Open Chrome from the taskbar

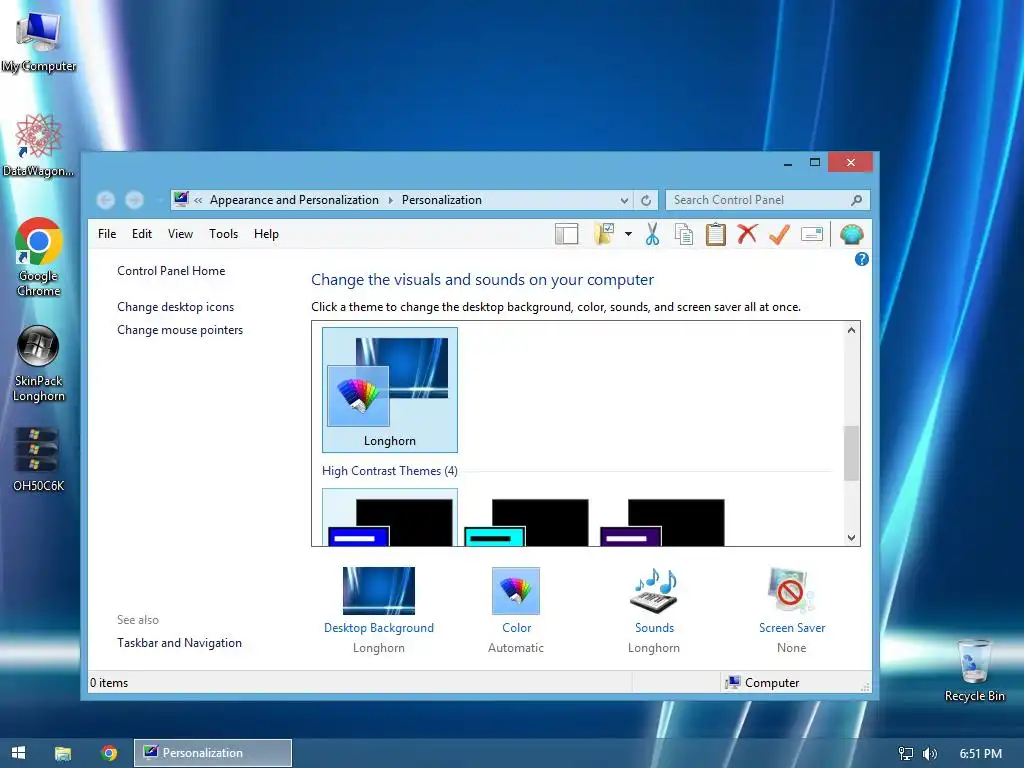109,753
